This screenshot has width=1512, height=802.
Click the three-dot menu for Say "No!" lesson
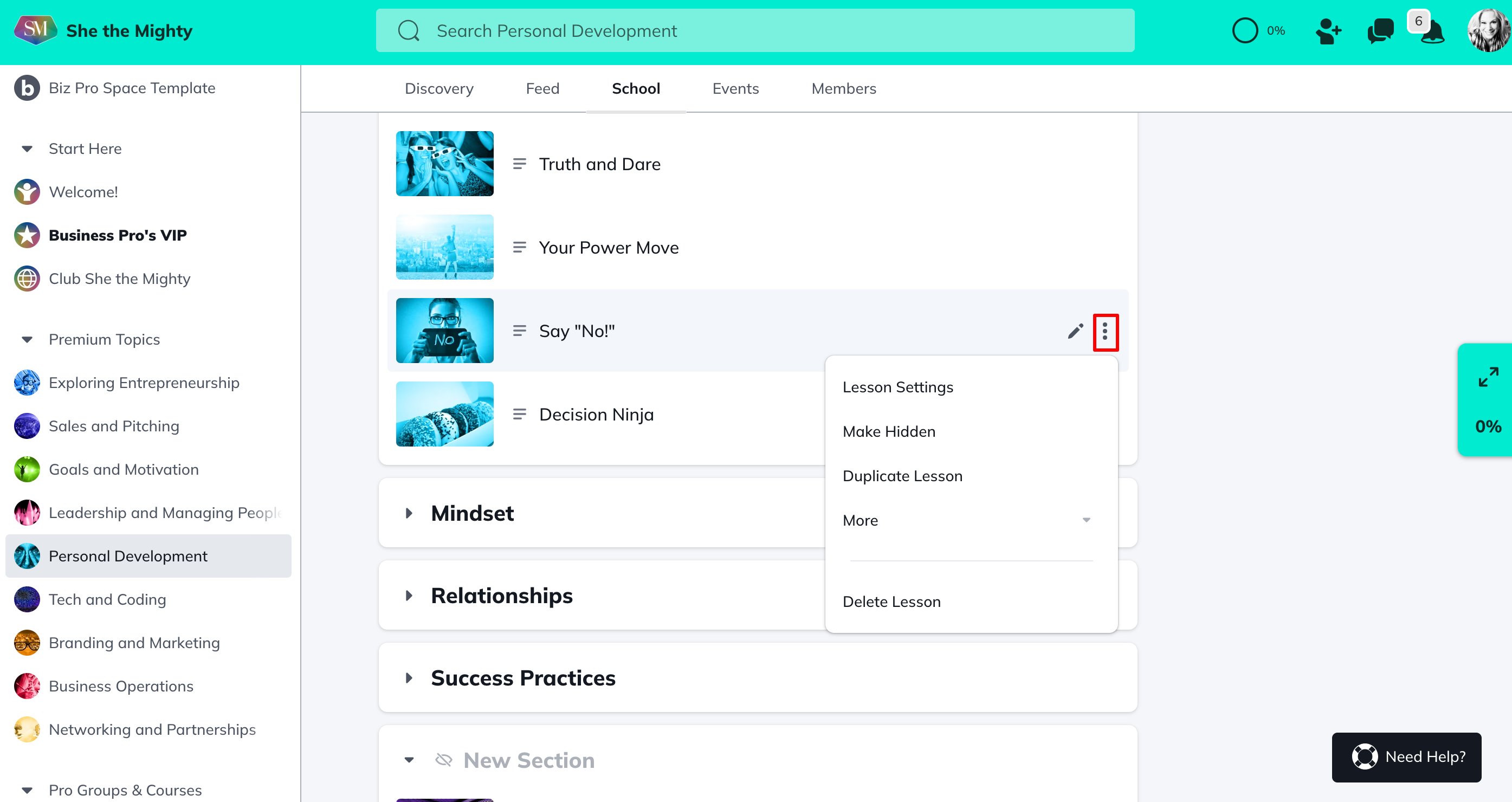(1104, 332)
